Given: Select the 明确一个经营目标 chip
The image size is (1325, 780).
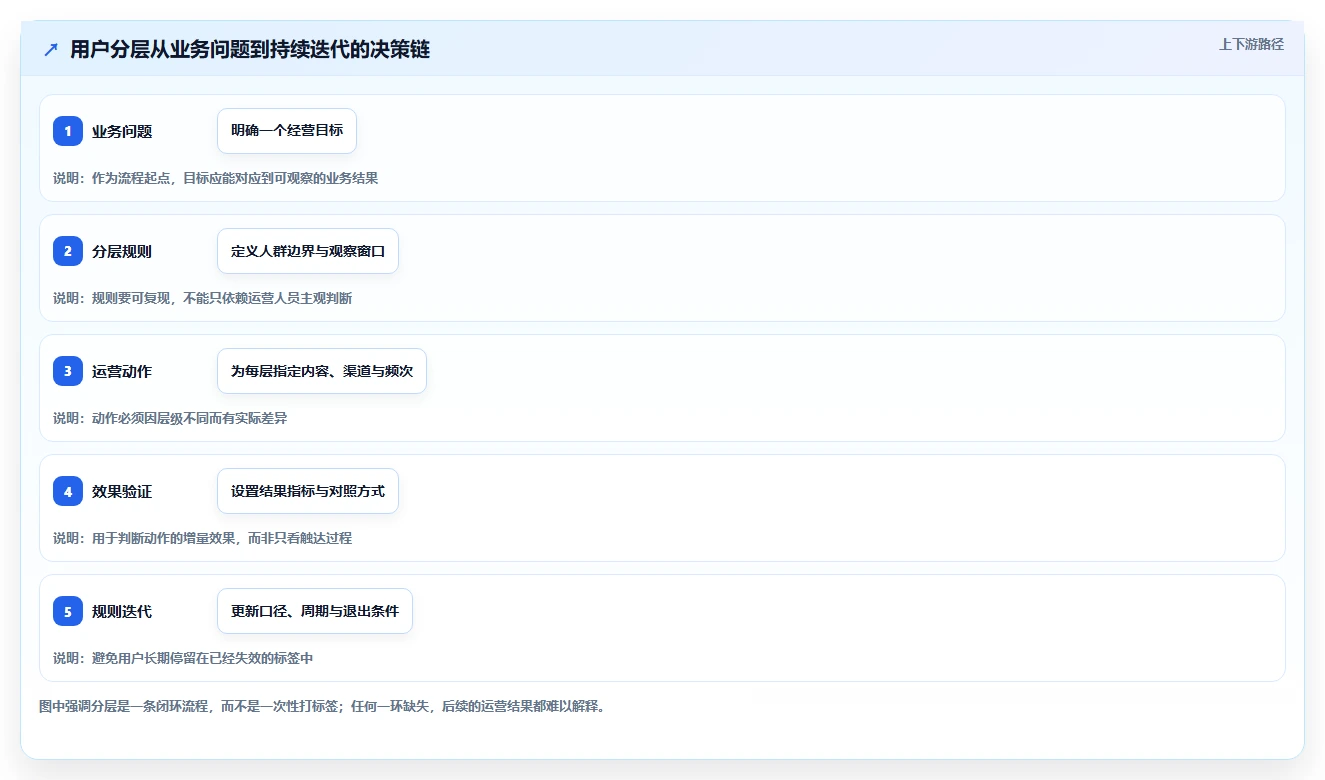Looking at the screenshot, I should coord(287,131).
